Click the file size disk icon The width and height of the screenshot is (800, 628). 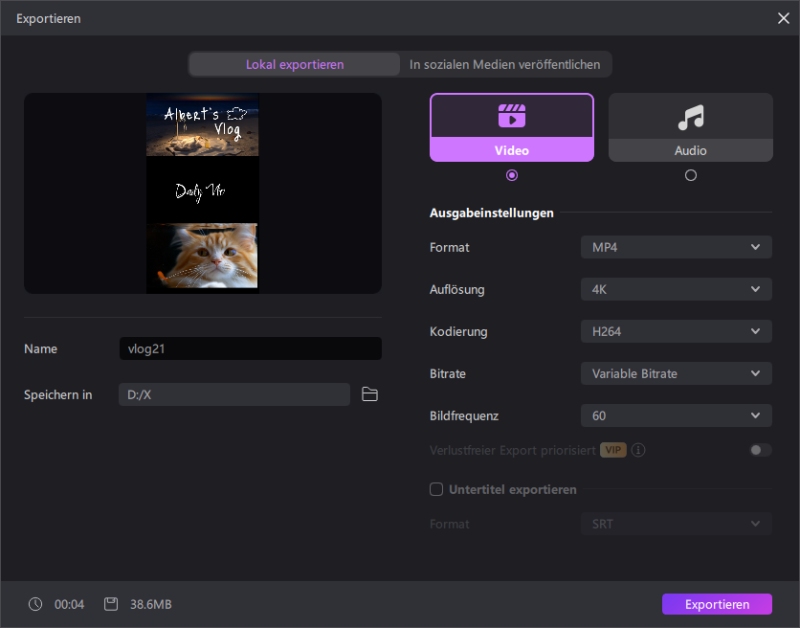(111, 604)
